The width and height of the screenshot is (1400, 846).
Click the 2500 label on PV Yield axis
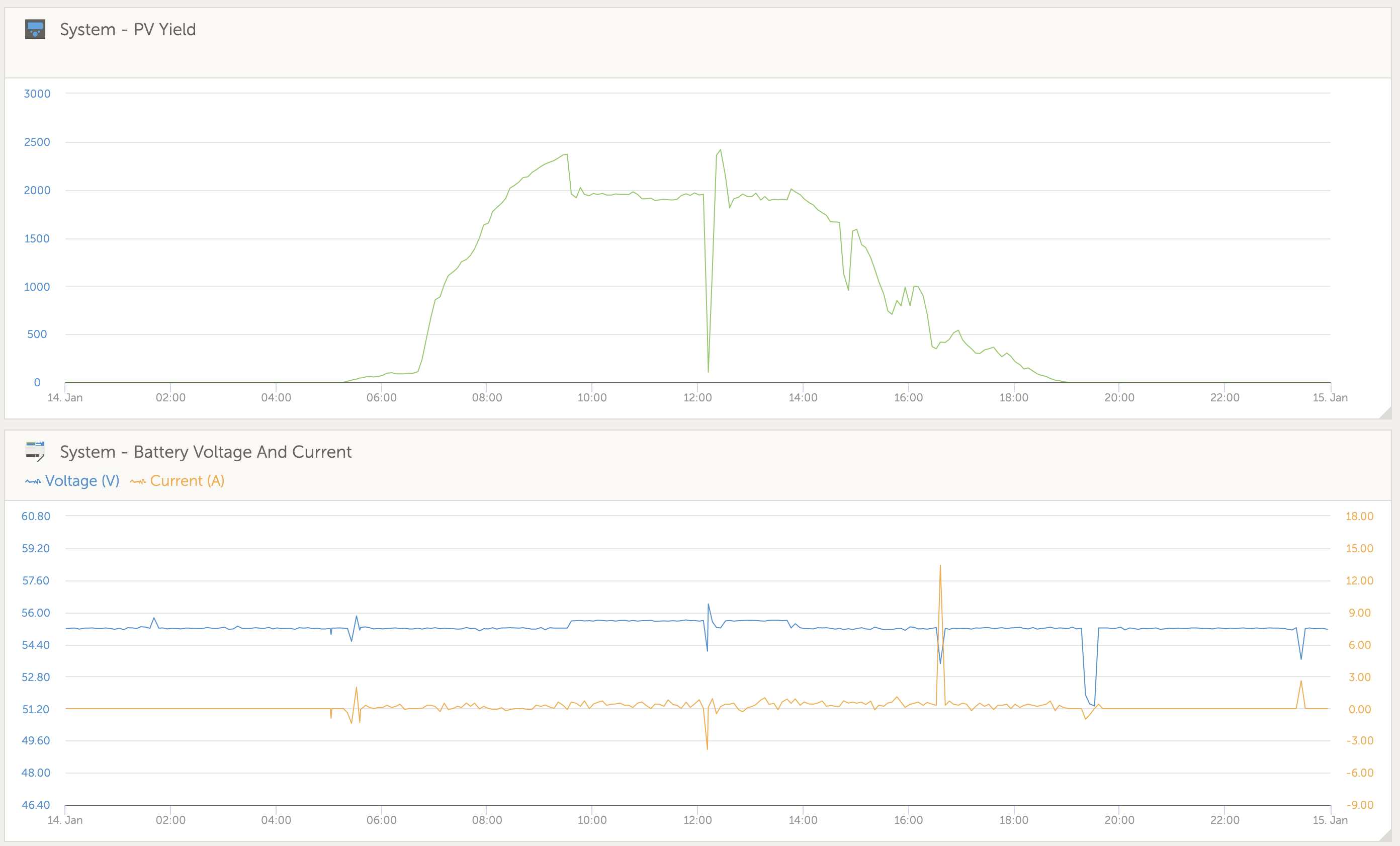pos(37,142)
